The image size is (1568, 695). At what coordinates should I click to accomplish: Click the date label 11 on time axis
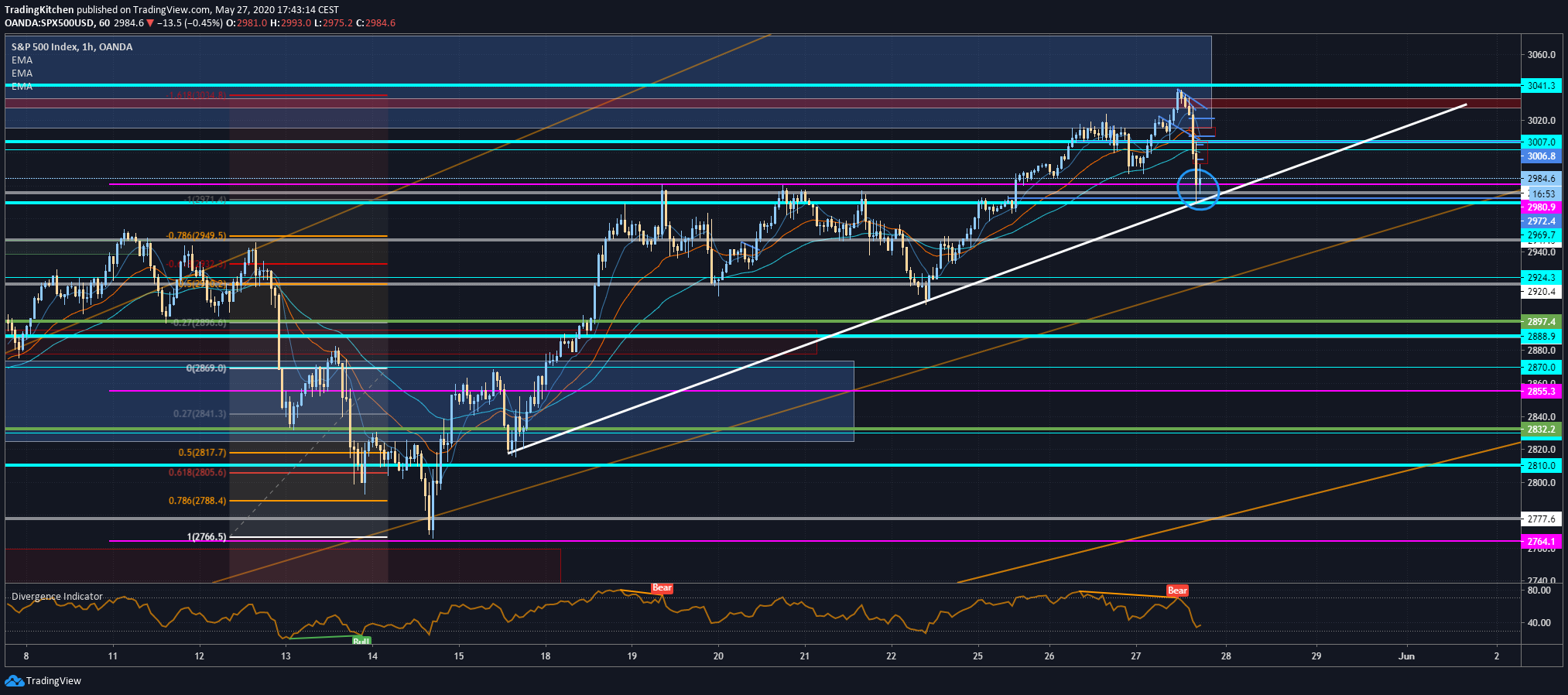coord(113,656)
